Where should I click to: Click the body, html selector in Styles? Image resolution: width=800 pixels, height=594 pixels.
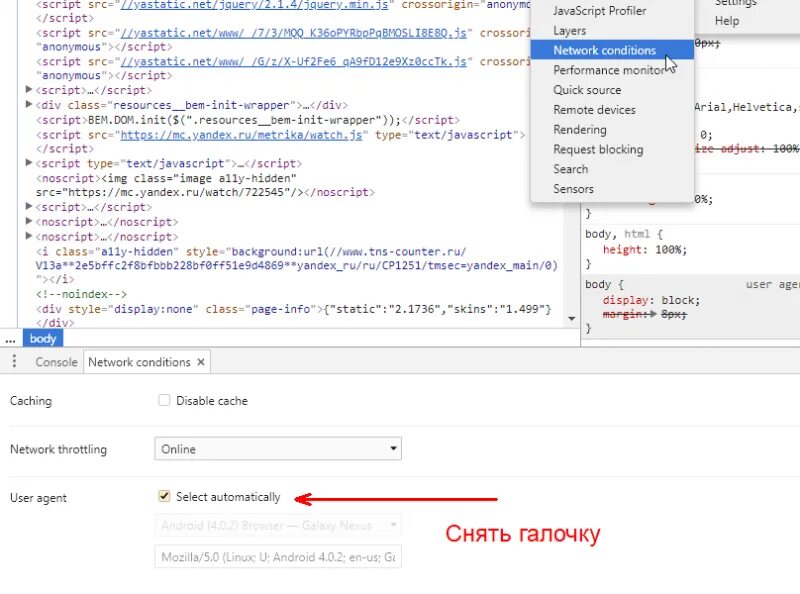click(x=617, y=234)
